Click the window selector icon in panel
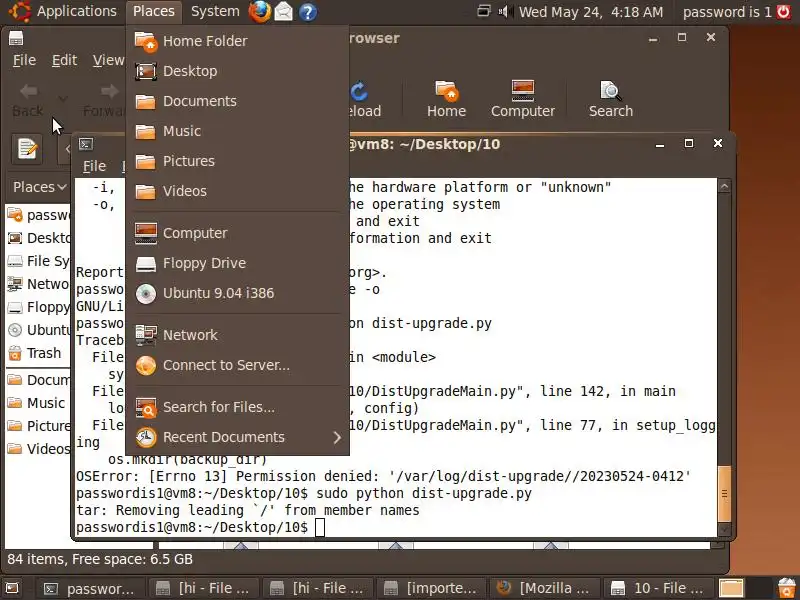 (x=483, y=11)
